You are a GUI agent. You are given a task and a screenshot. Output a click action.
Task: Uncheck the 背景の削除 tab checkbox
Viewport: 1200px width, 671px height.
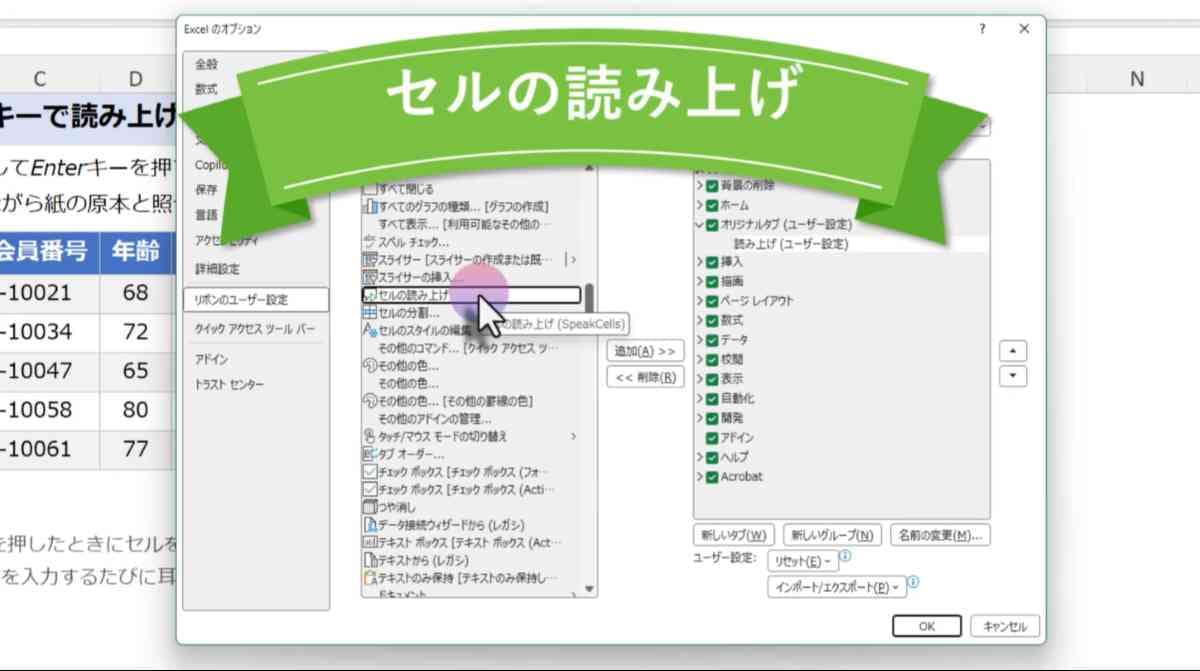click(712, 186)
